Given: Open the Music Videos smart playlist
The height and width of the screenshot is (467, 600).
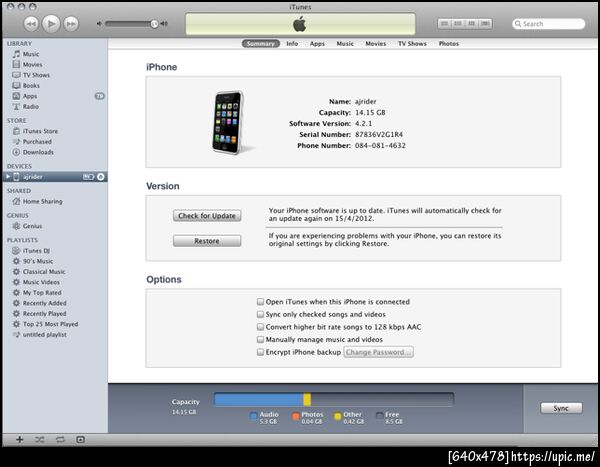Looking at the screenshot, I should 36,282.
